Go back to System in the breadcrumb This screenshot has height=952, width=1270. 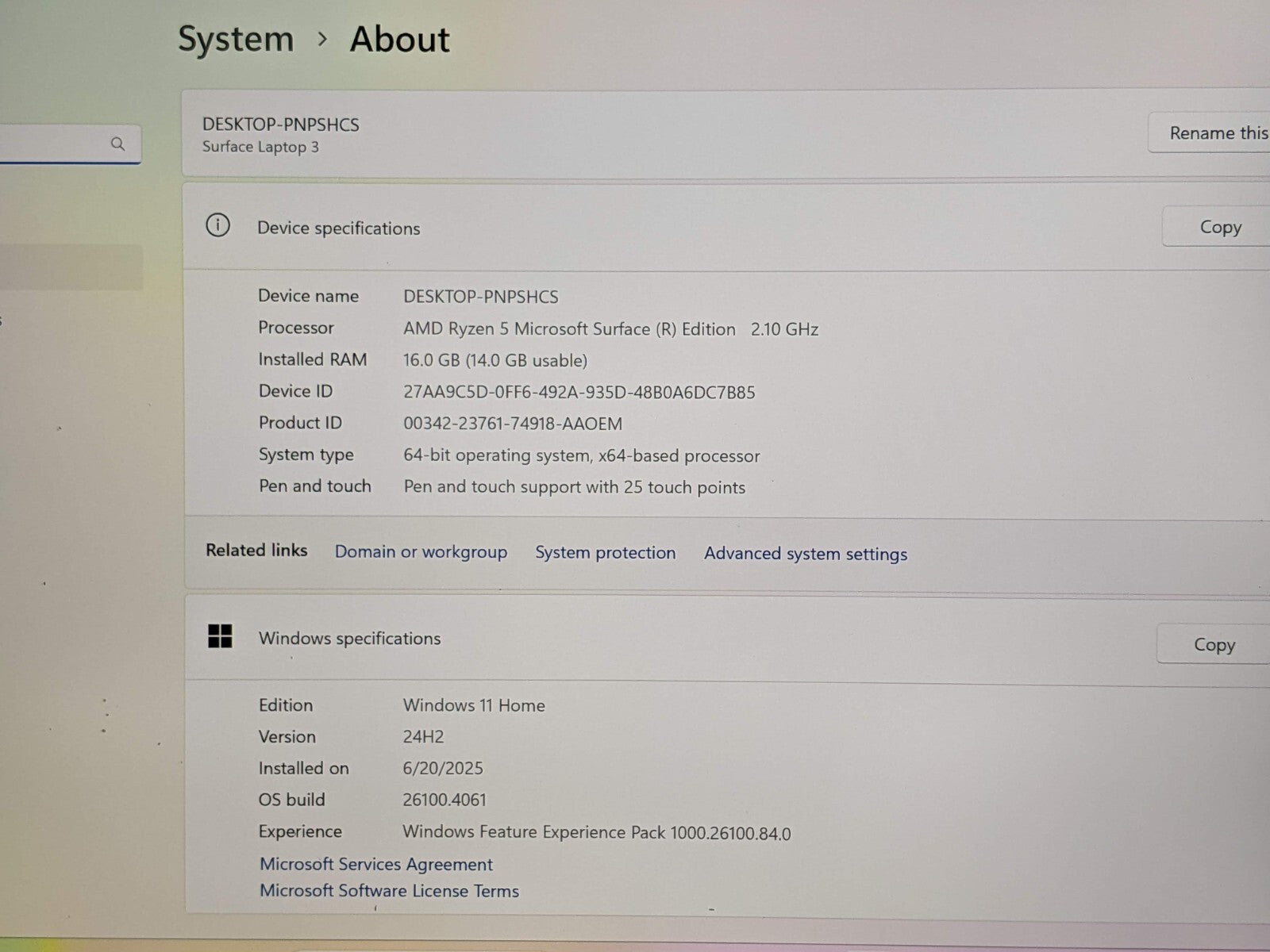click(236, 39)
